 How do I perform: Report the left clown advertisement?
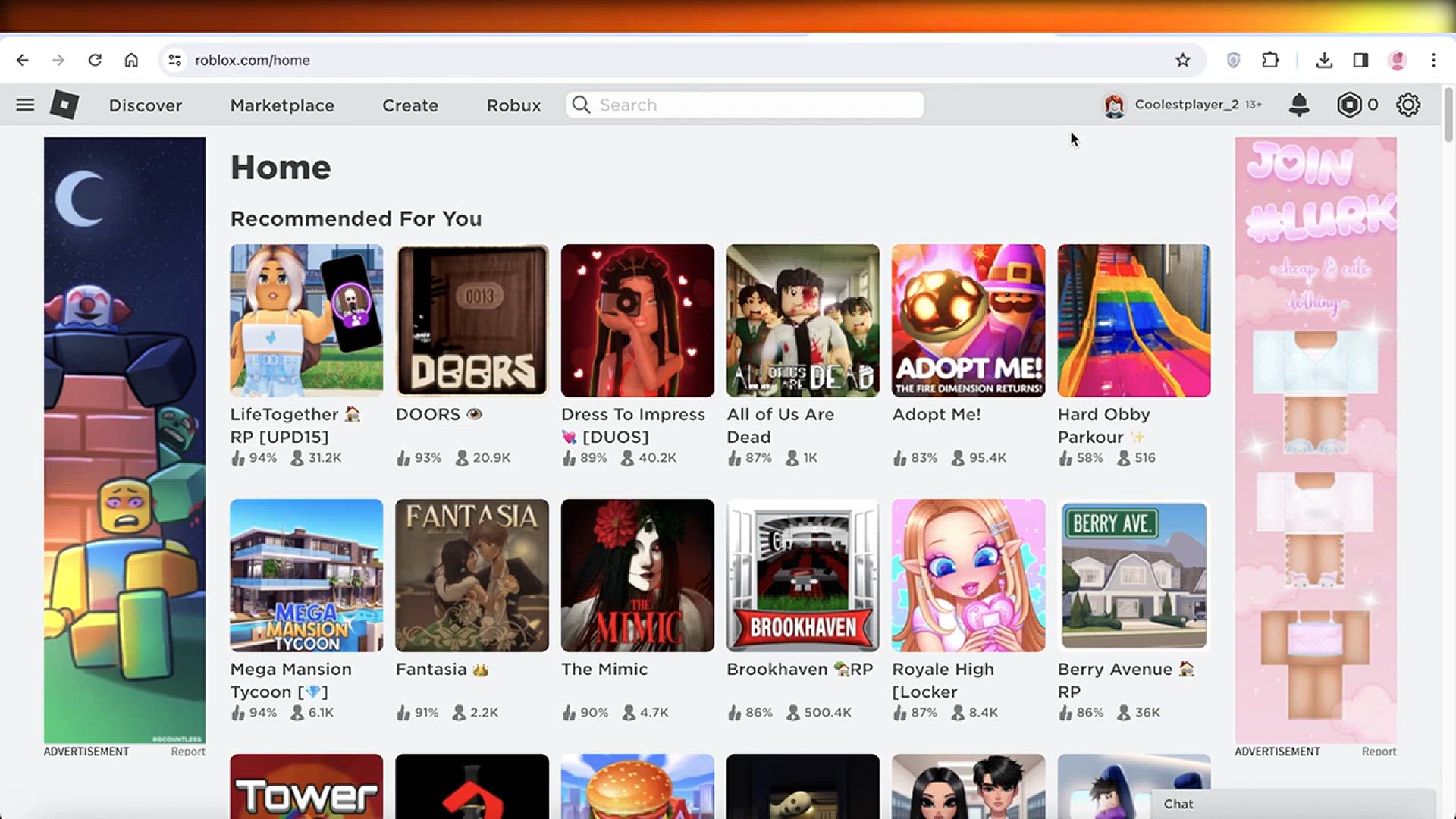pos(188,752)
